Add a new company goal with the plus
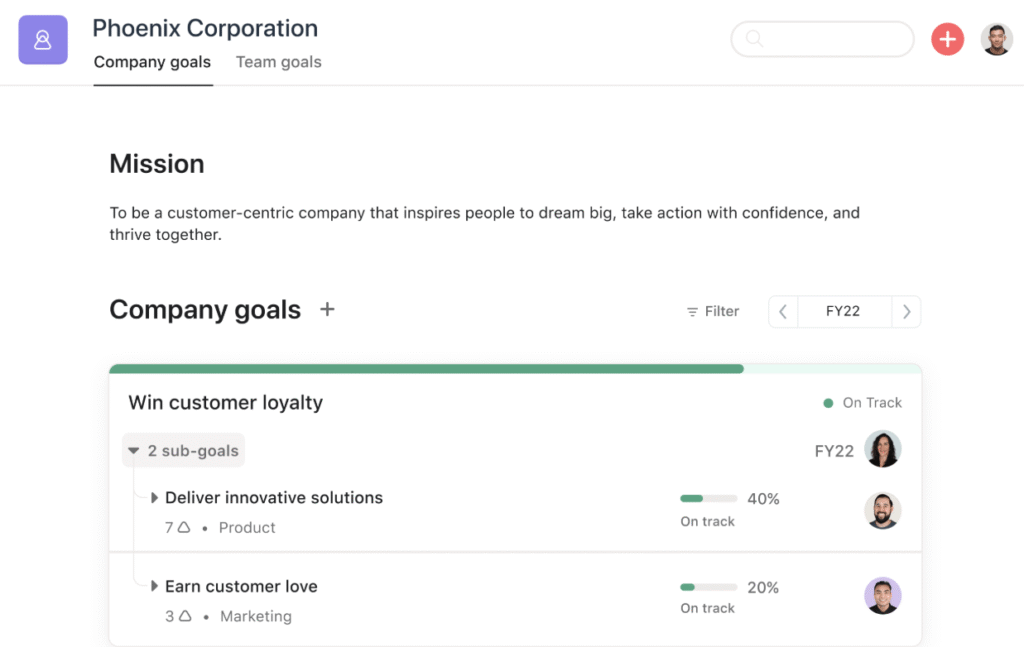This screenshot has height=647, width=1024. point(327,310)
